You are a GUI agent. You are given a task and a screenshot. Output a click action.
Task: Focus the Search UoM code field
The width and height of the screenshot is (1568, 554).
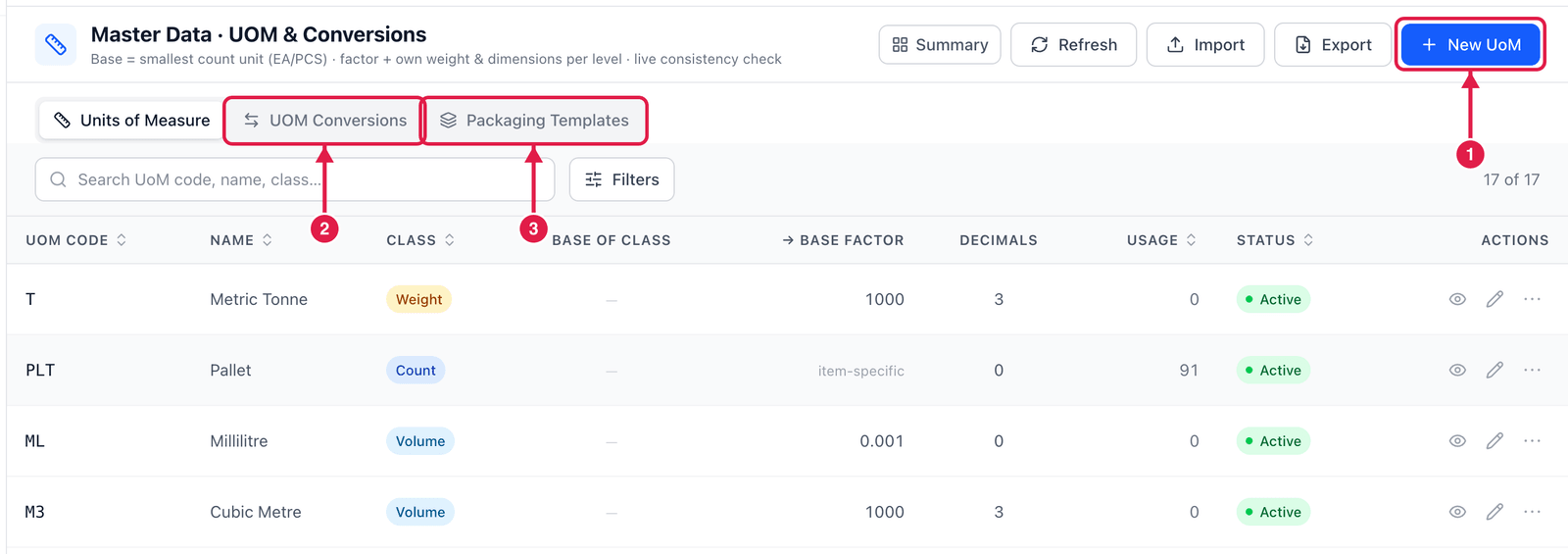click(x=295, y=179)
